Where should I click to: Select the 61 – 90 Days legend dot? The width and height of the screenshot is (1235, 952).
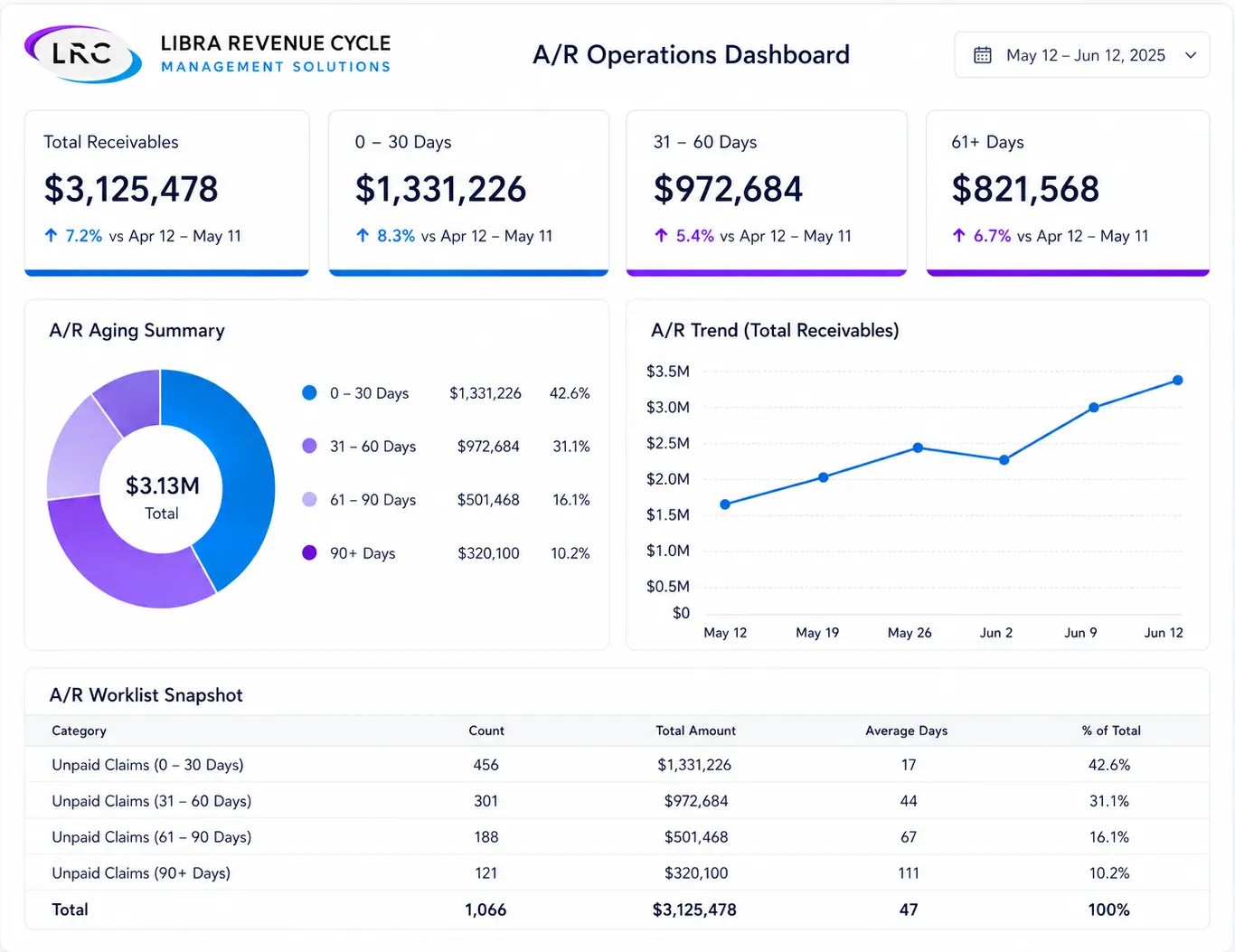coord(309,499)
